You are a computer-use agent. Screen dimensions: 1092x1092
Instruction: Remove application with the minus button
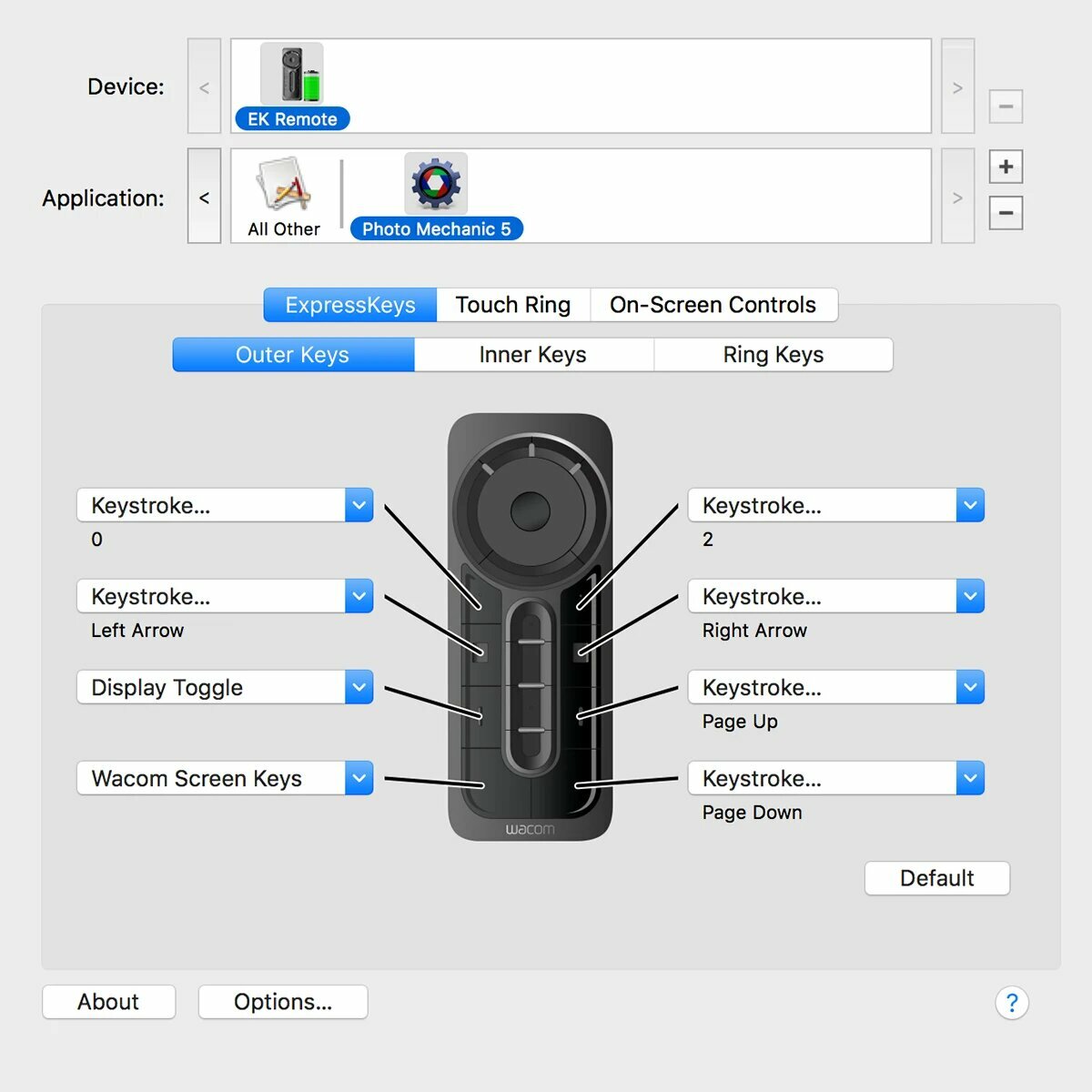click(x=1006, y=213)
